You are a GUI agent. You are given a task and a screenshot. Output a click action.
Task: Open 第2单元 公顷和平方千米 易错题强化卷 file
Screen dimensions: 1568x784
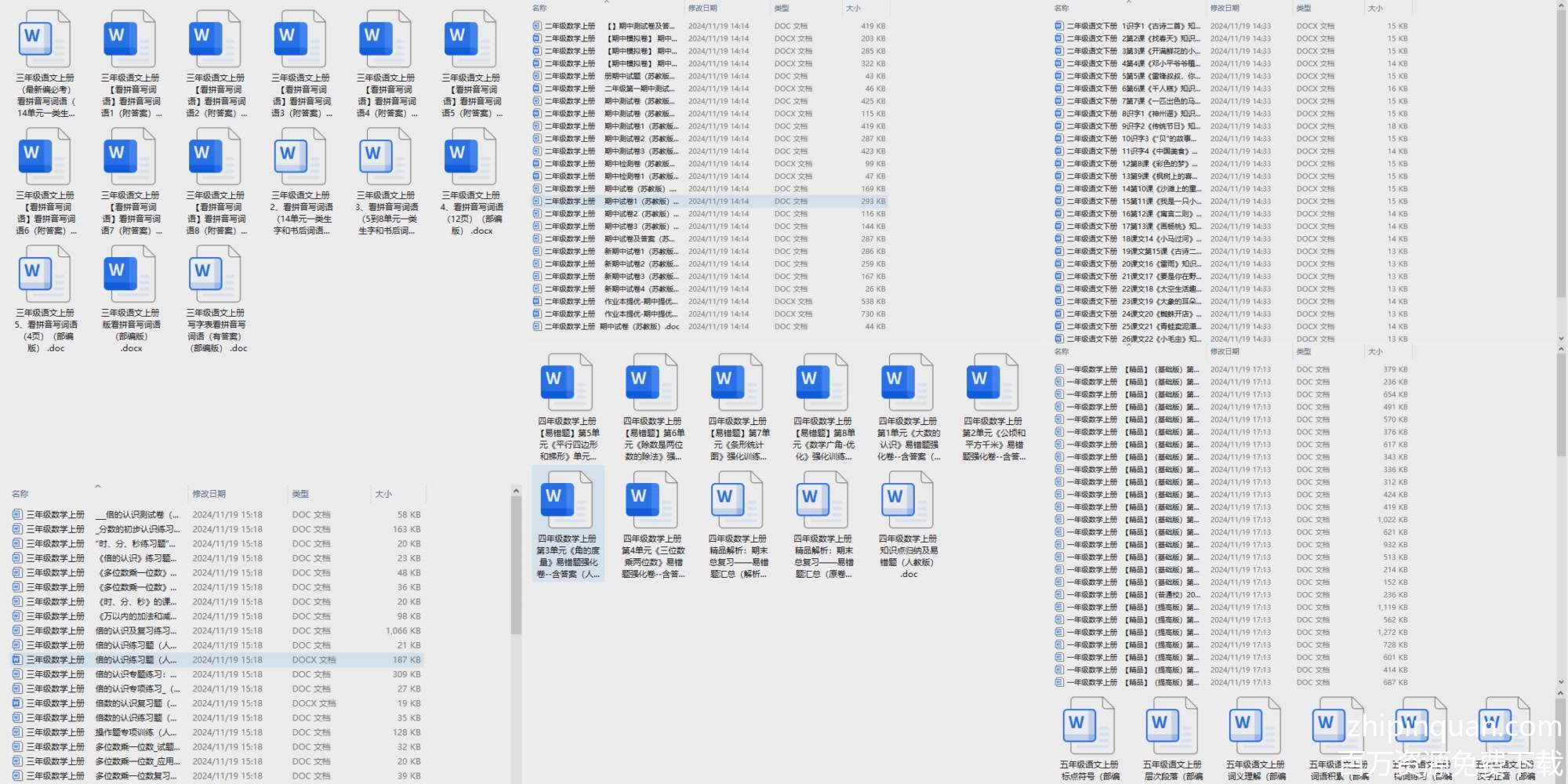pos(993,383)
